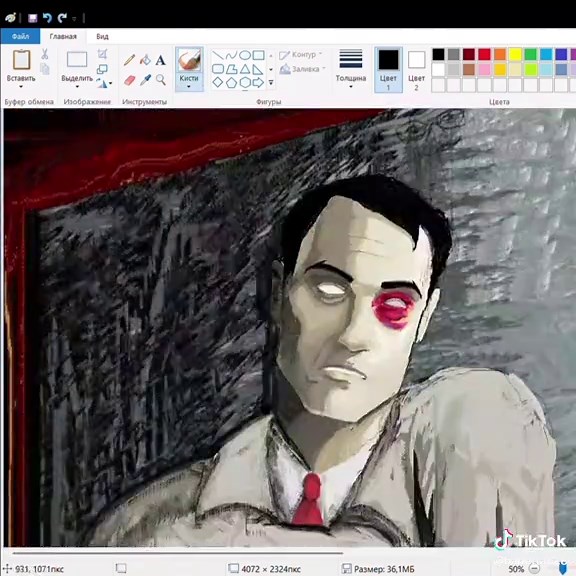
Task: Redo the last undone action
Action: pos(62,17)
